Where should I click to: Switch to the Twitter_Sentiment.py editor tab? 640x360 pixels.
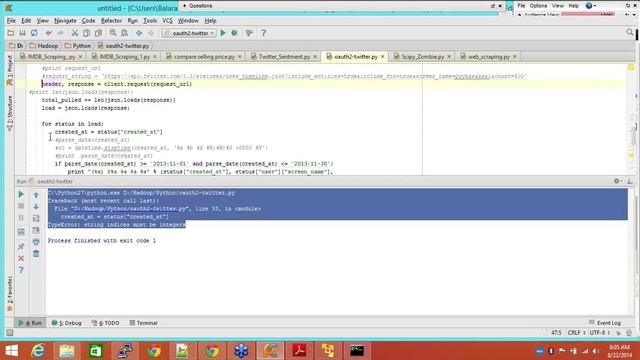click(x=284, y=57)
